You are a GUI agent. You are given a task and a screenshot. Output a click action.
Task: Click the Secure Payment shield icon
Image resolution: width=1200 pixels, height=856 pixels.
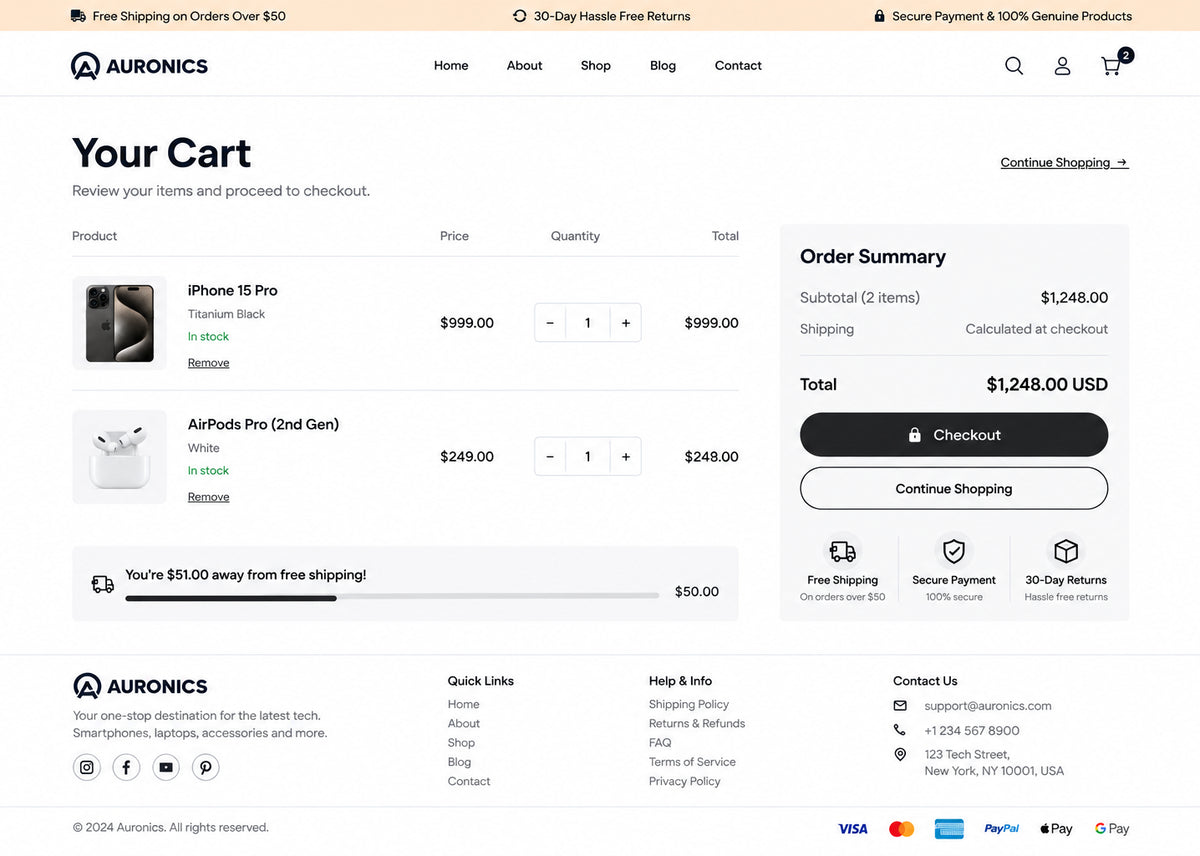point(954,551)
